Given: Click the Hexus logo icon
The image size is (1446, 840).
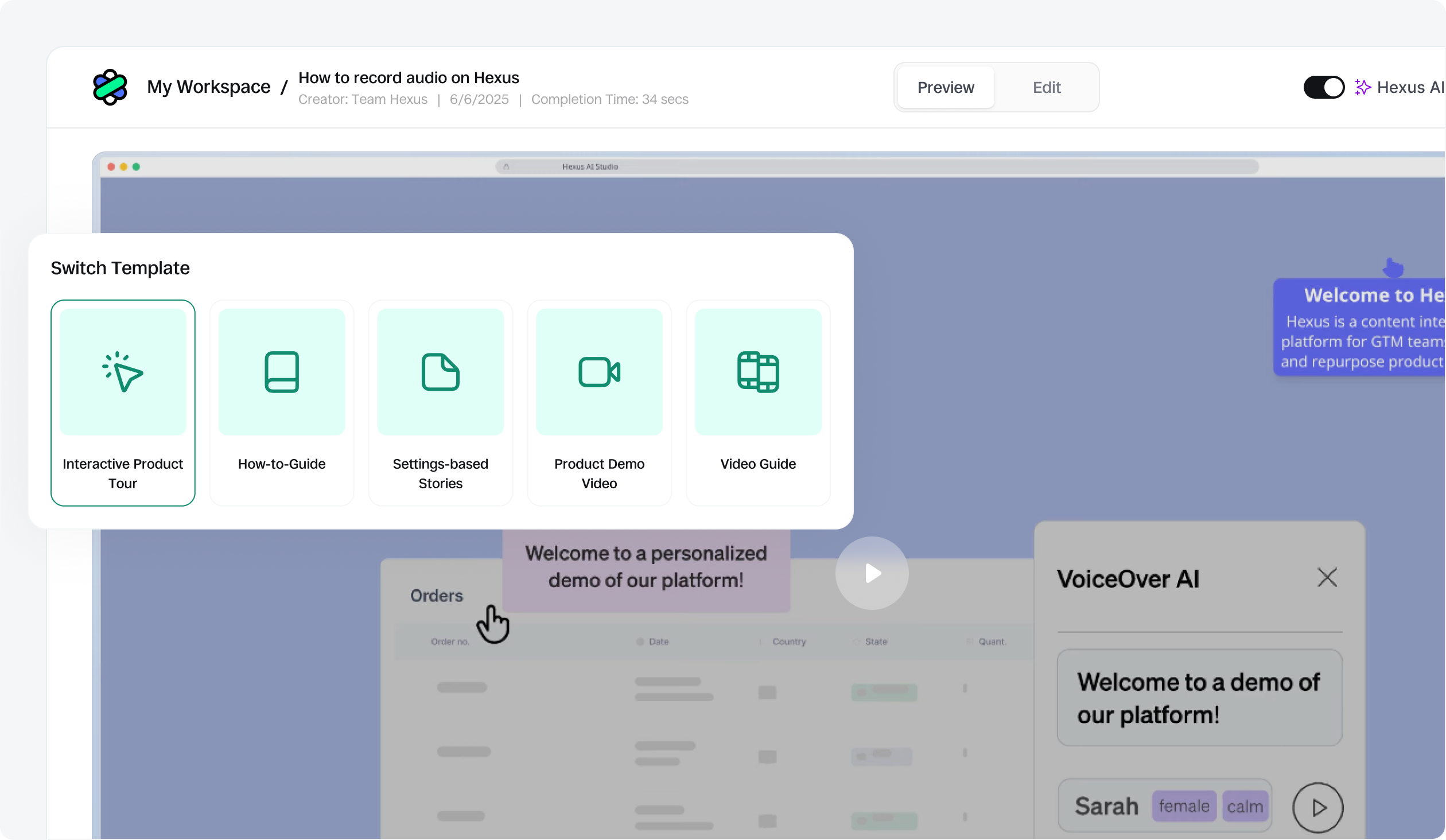Looking at the screenshot, I should (110, 87).
